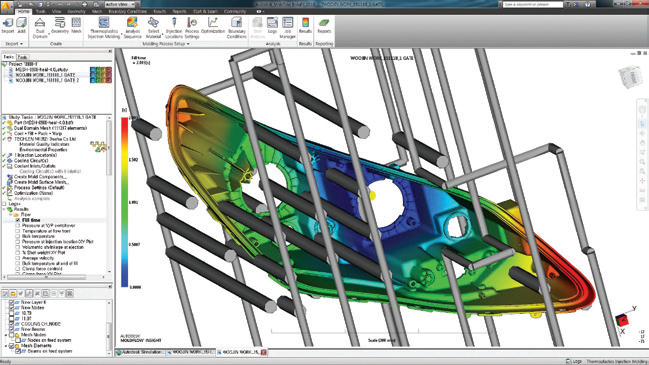
Task: Click the Mesh icon in Create group
Action: tap(76, 25)
